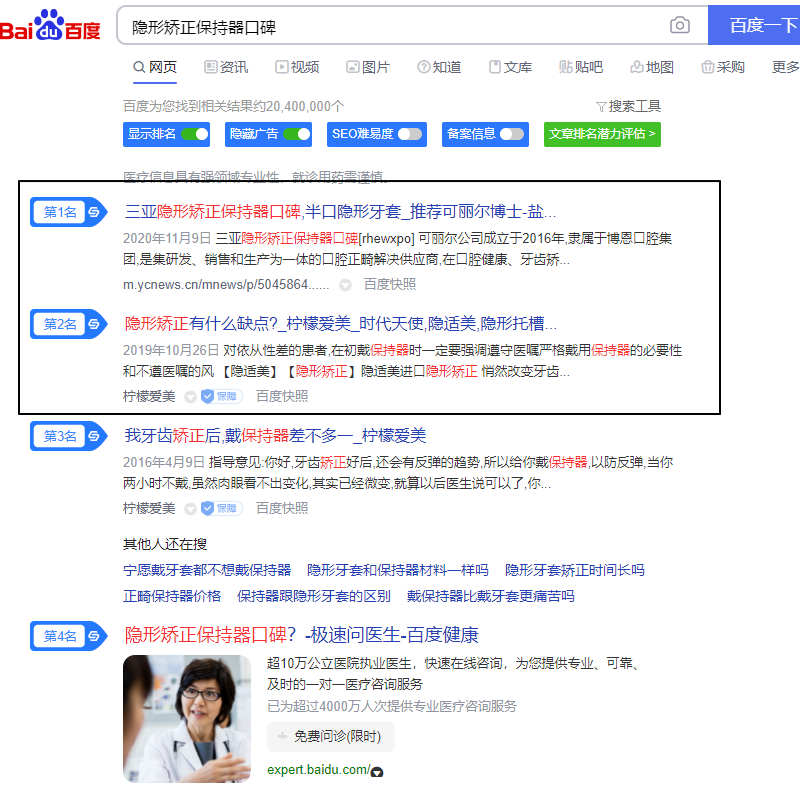Open 搜索工具 filter options
The width and height of the screenshot is (800, 800).
point(629,106)
